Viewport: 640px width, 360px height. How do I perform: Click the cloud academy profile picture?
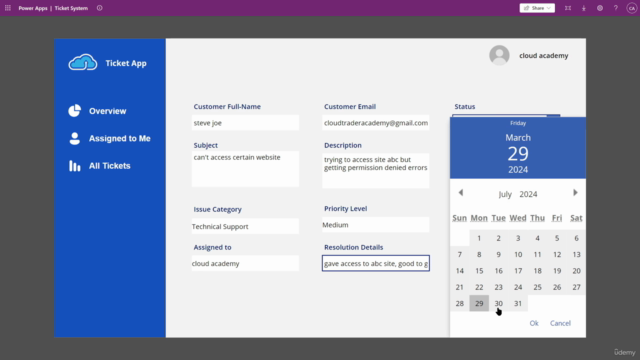click(499, 55)
